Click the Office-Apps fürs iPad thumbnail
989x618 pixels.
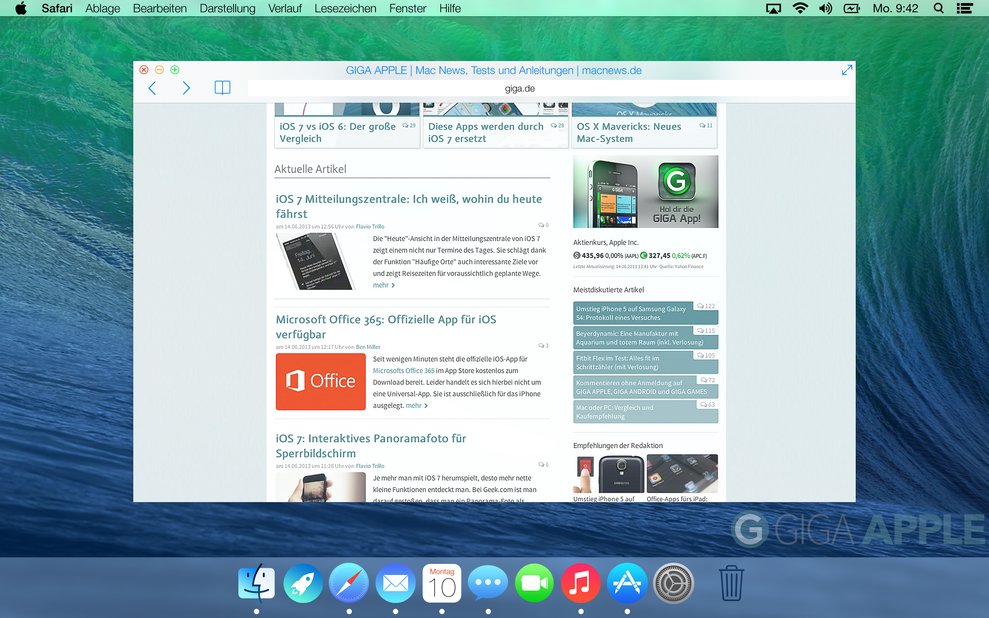[682, 474]
